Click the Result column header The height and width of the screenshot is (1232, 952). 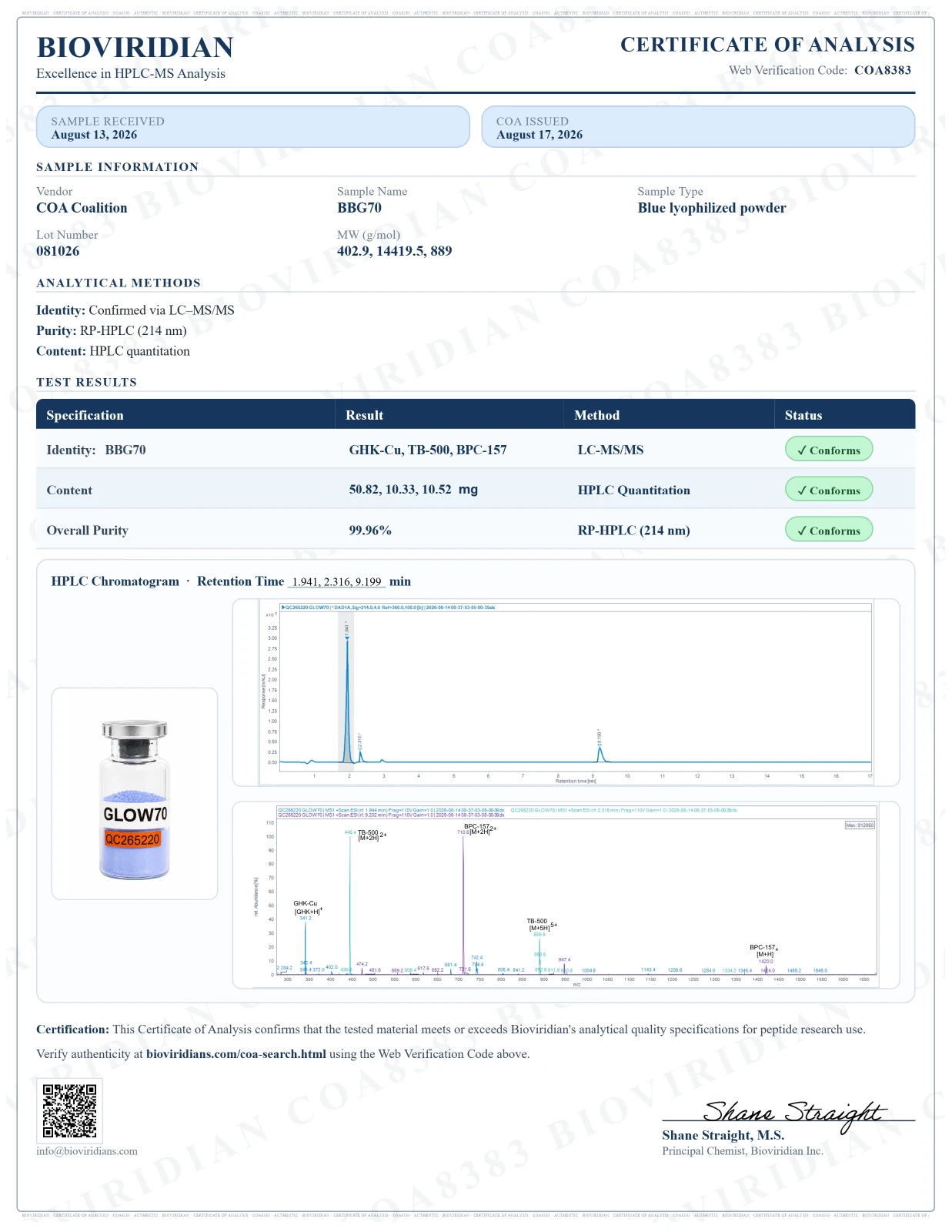point(364,415)
